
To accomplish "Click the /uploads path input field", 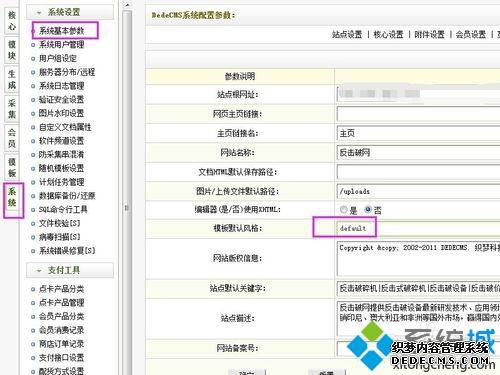I will pyautogui.click(x=419, y=191).
